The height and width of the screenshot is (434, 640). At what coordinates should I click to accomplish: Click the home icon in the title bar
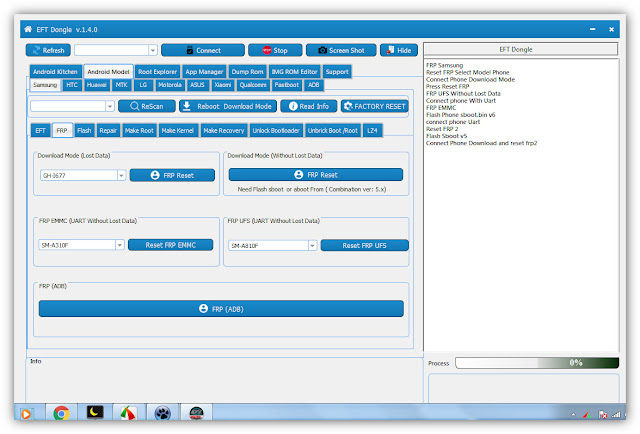click(x=28, y=29)
